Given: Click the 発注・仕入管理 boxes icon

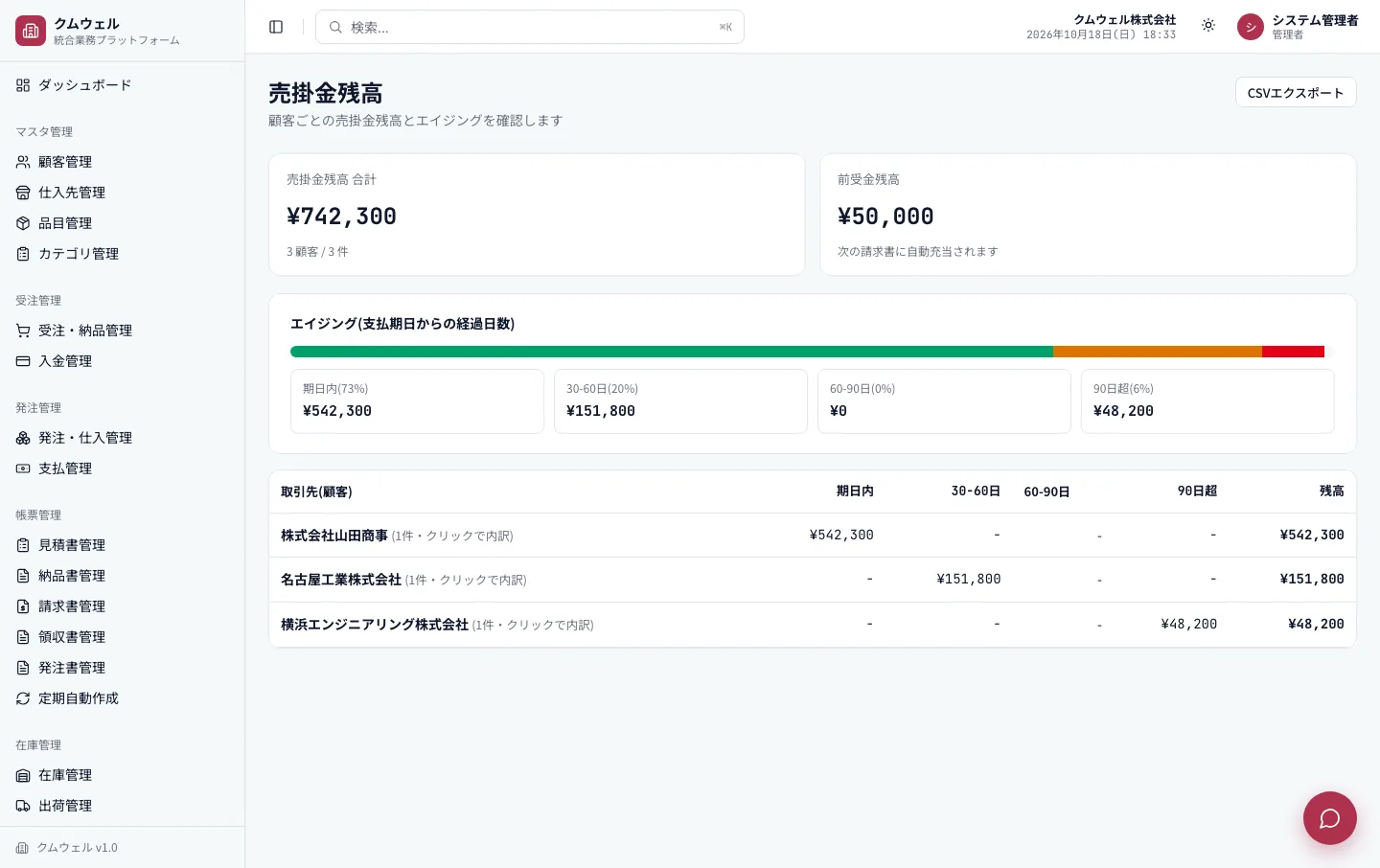Looking at the screenshot, I should tap(23, 438).
